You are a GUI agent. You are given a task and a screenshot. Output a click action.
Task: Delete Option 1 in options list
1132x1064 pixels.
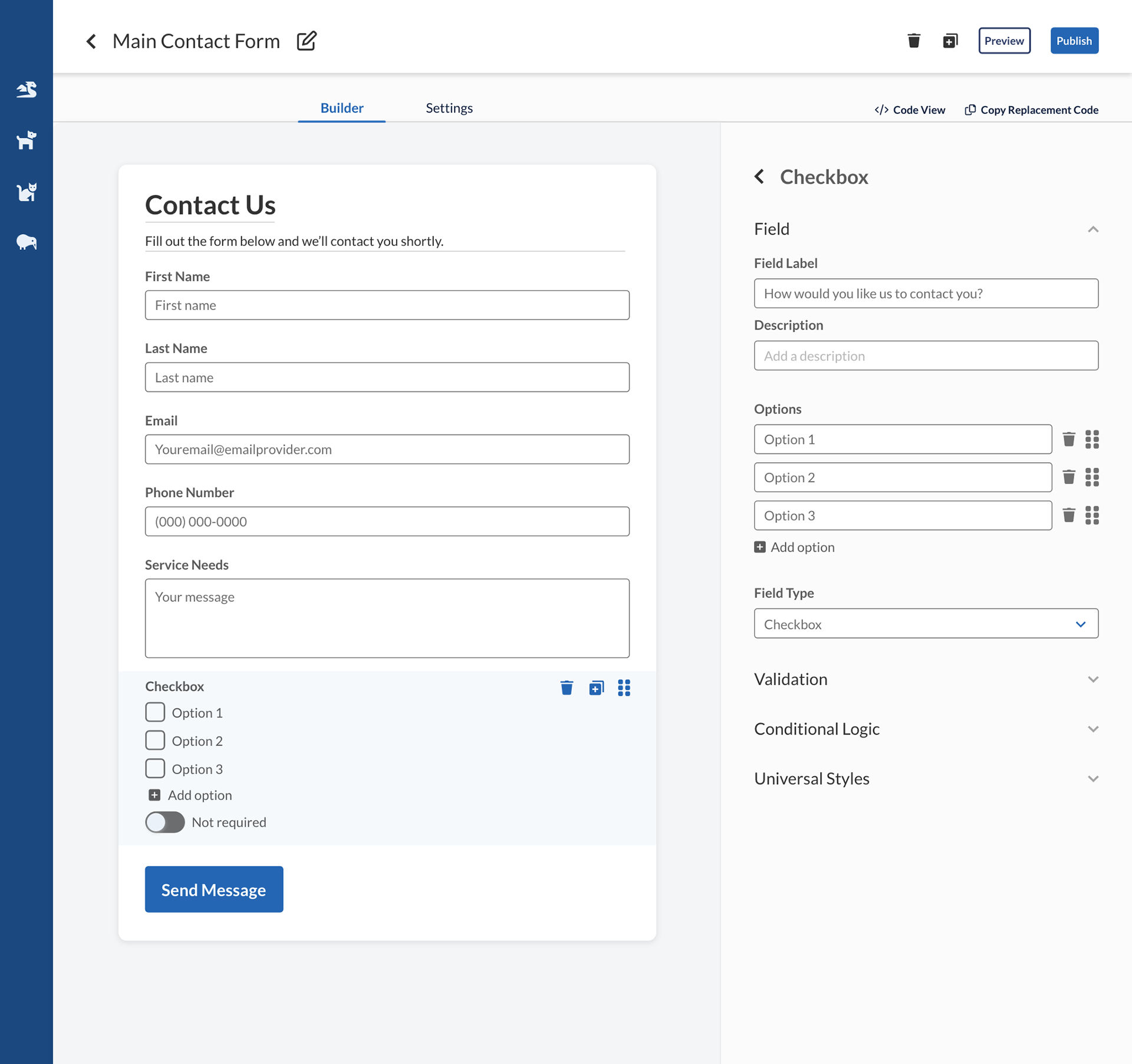pyautogui.click(x=1068, y=439)
